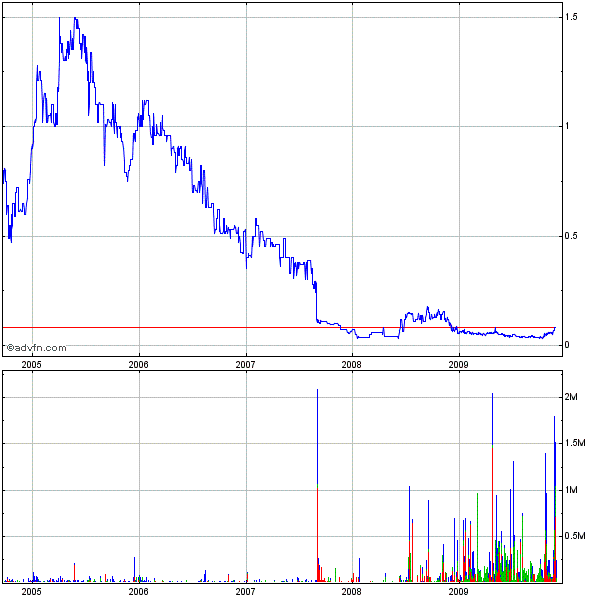Click the 2005 label under price chart
Image resolution: width=600 pixels, height=600 pixels.
click(x=31, y=365)
